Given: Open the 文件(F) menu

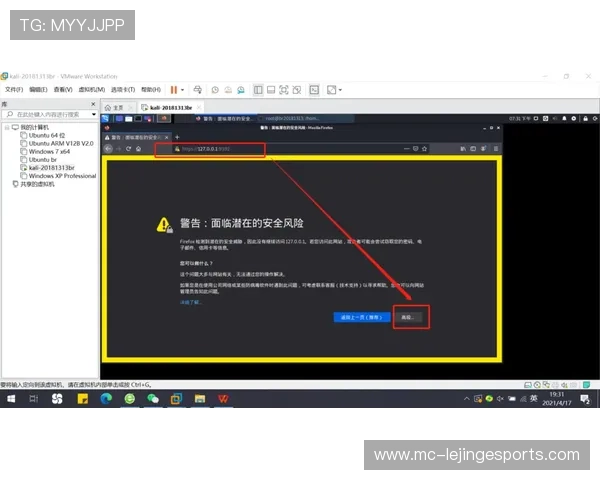Looking at the screenshot, I should tap(14, 90).
